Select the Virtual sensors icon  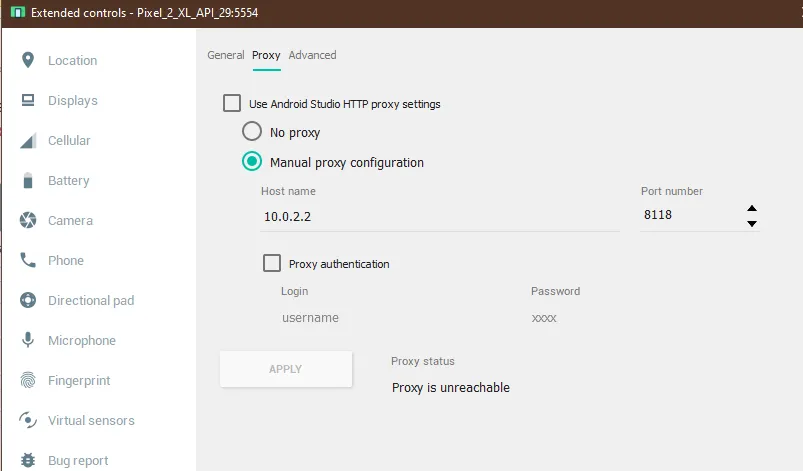tap(28, 420)
